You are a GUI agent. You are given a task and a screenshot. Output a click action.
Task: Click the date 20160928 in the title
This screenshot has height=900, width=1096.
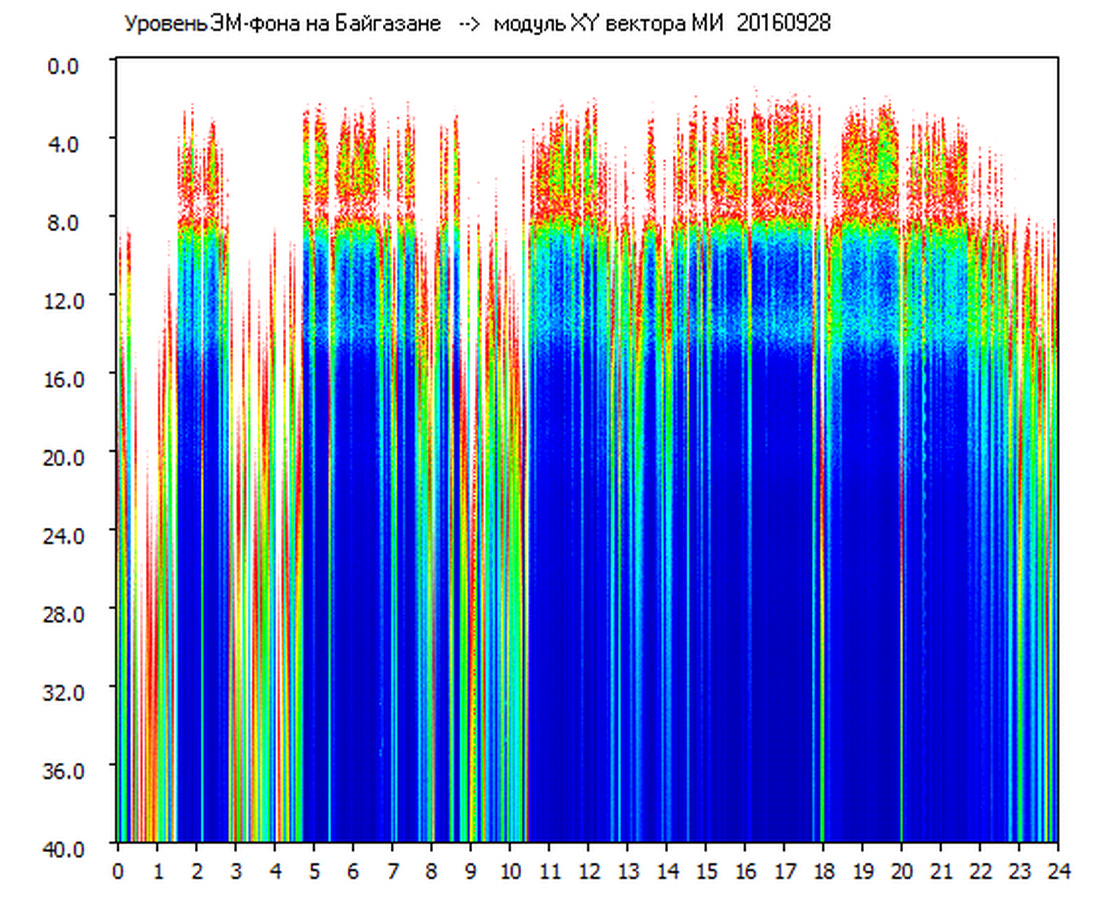(x=783, y=25)
